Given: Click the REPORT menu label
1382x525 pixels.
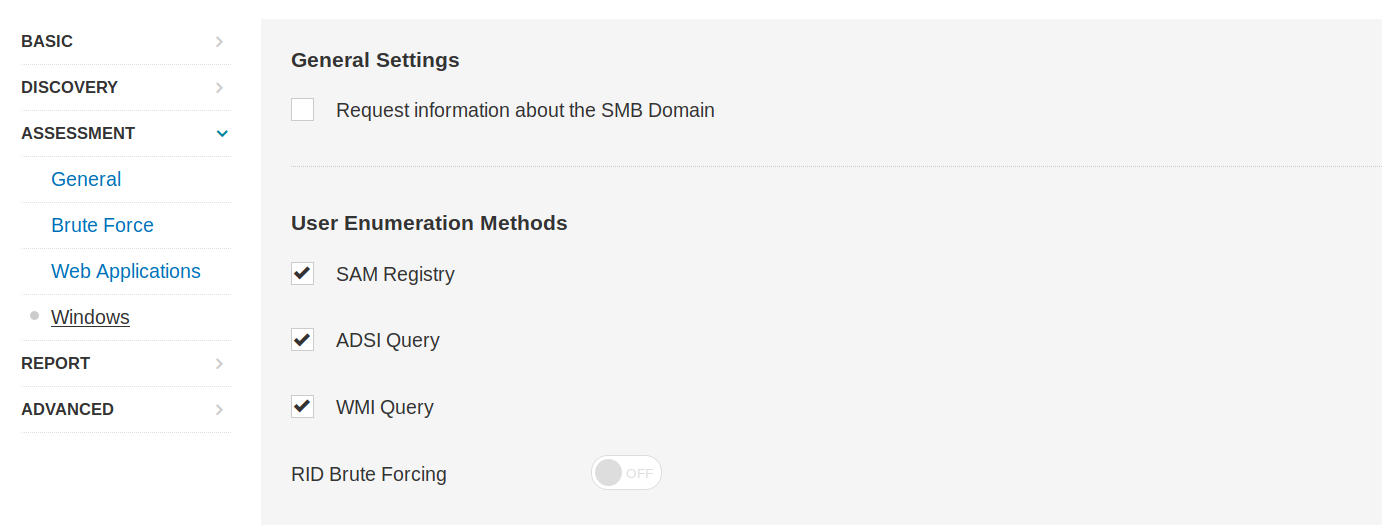Looking at the screenshot, I should [55, 364].
